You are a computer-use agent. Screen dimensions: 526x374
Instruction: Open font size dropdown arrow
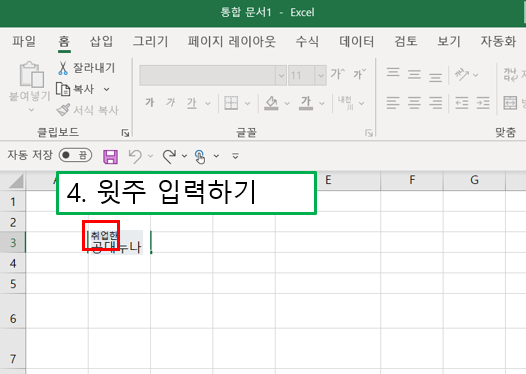click(321, 75)
